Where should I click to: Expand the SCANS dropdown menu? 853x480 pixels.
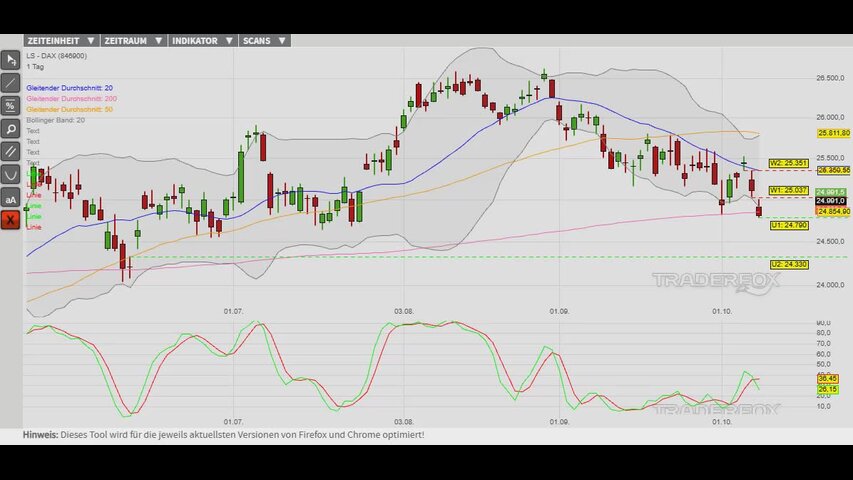pyautogui.click(x=264, y=41)
